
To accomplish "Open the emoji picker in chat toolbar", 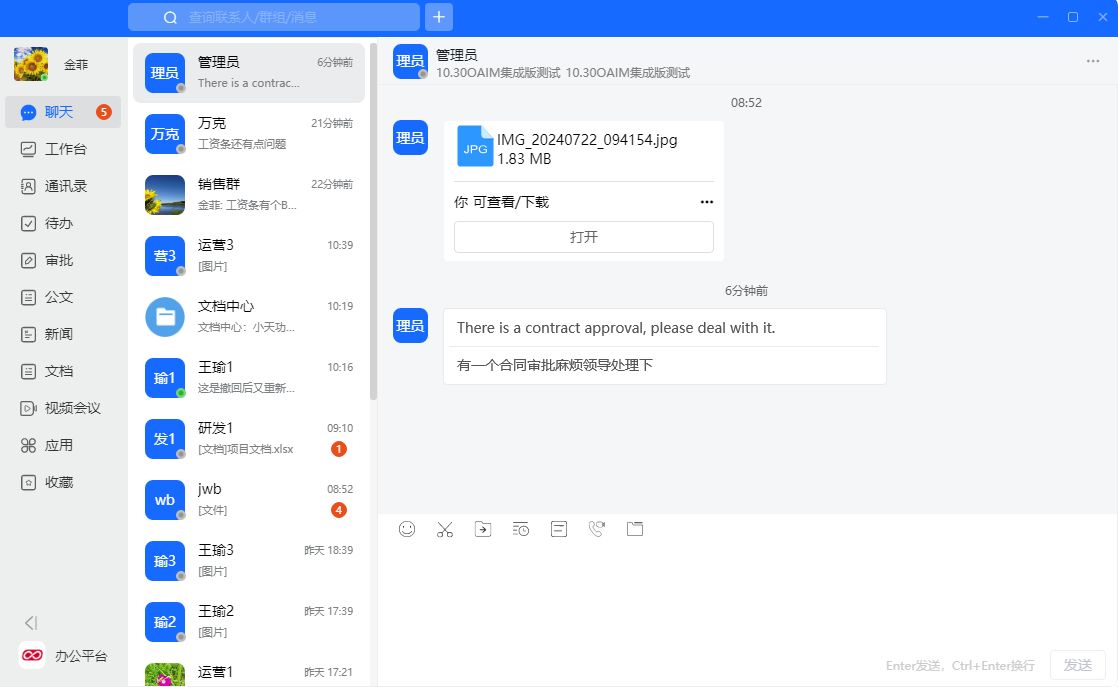I will 407,529.
